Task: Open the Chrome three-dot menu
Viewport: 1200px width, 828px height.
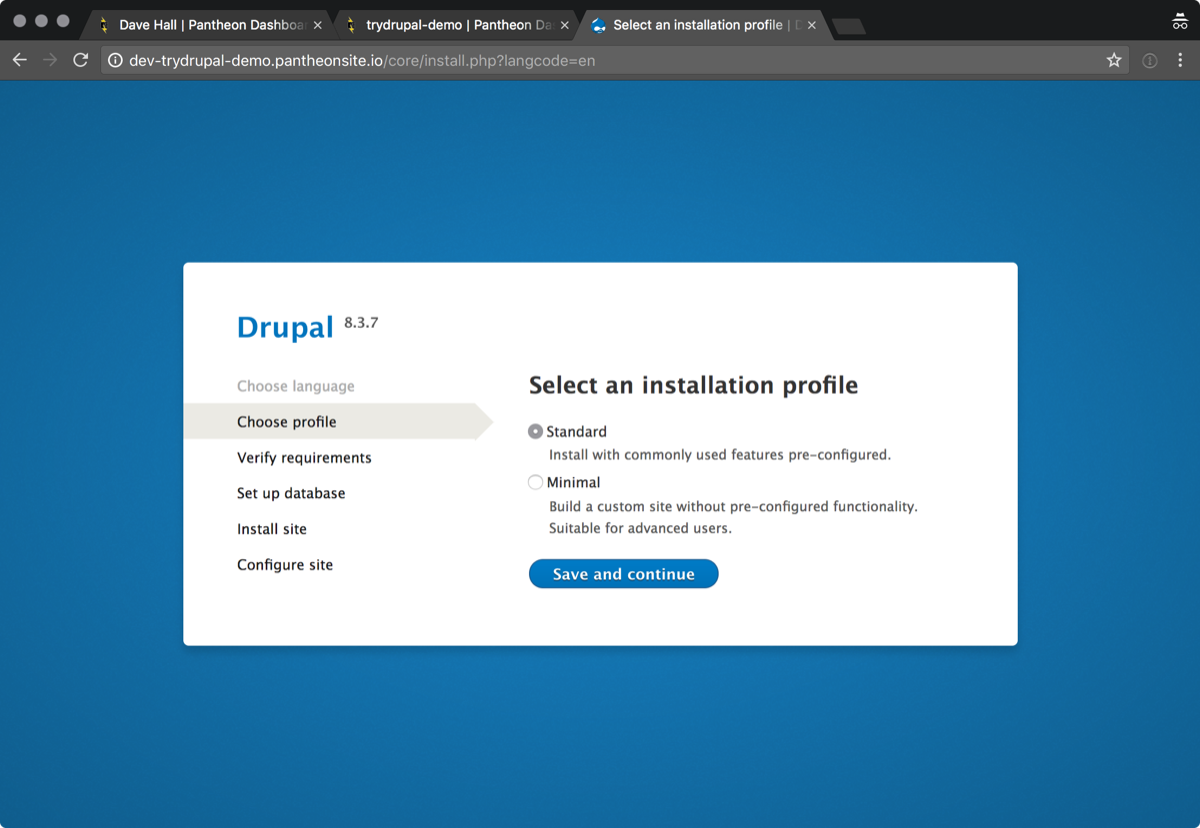Action: click(x=1180, y=60)
